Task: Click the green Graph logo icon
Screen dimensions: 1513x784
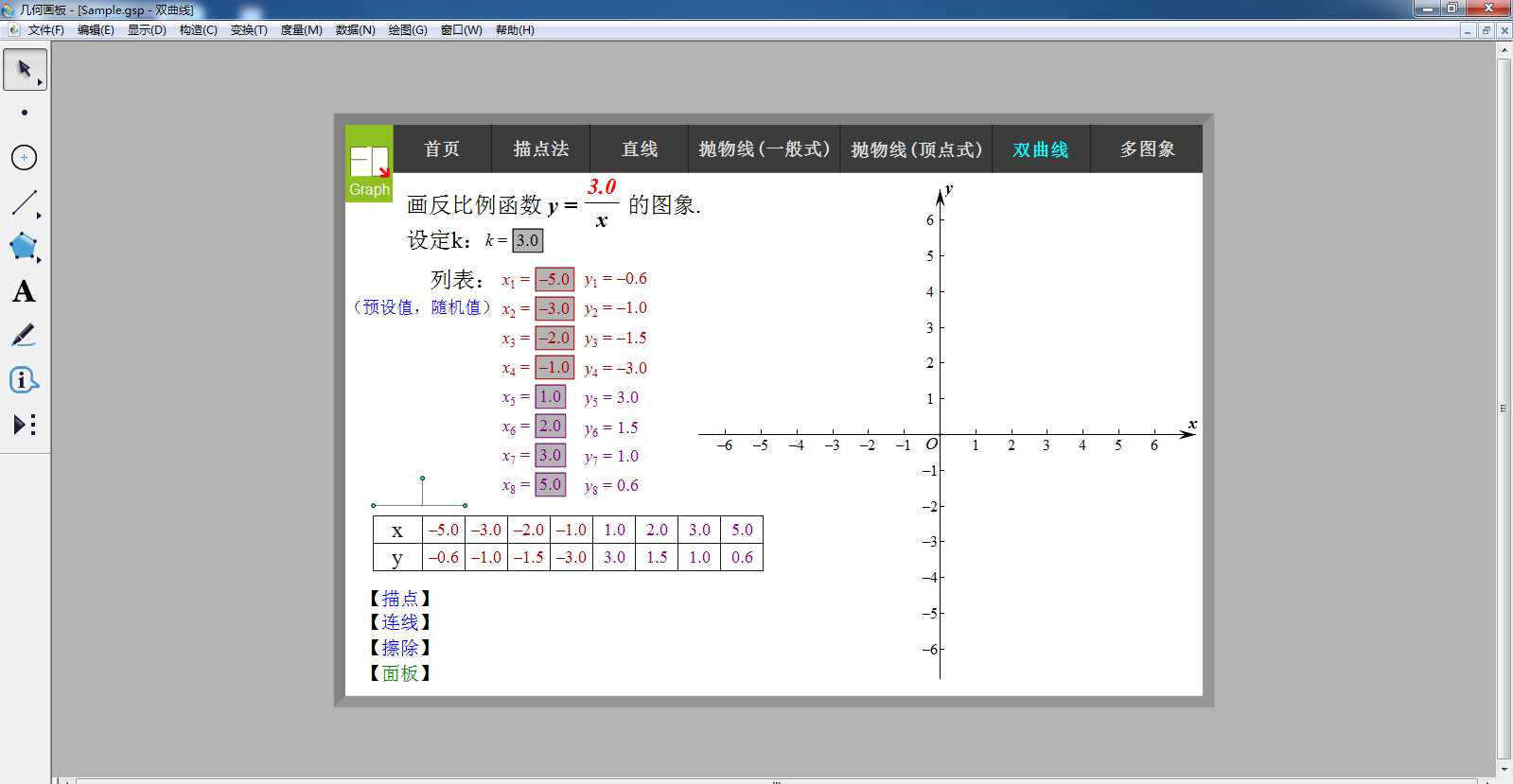Action: [x=369, y=164]
